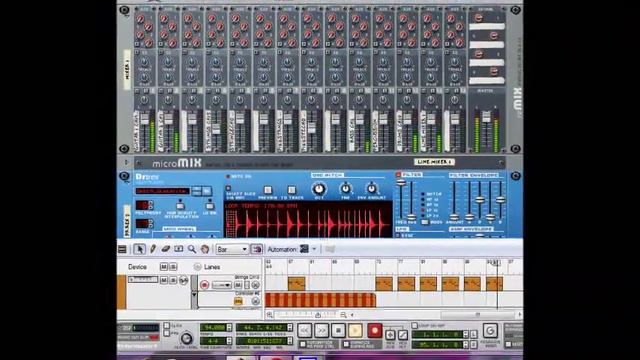Click the red Record transport button
The image size is (640, 360).
[374, 330]
